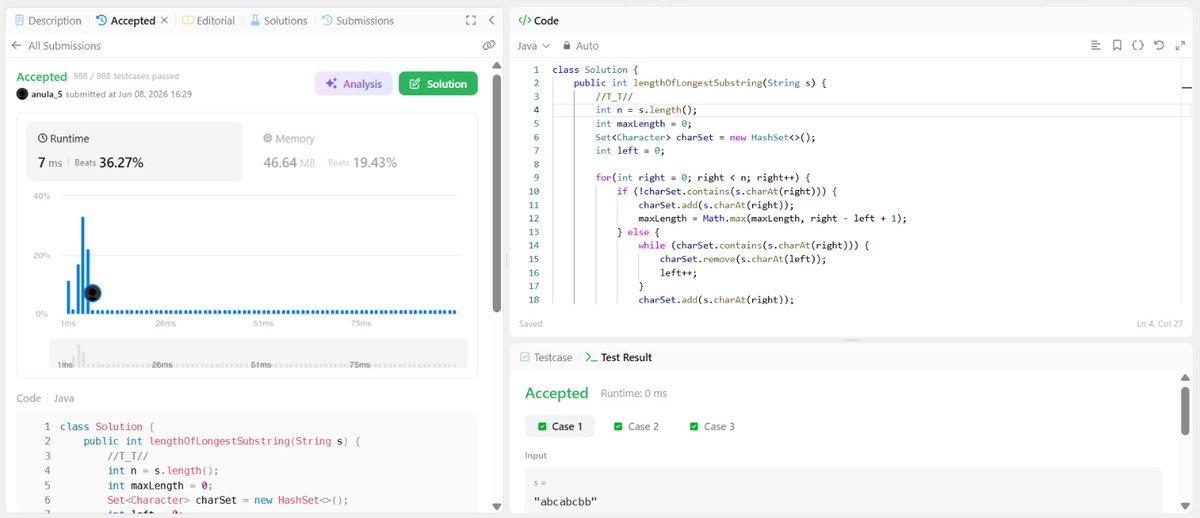This screenshot has width=1200, height=518.
Task: Select Case 1 result
Action: click(560, 426)
